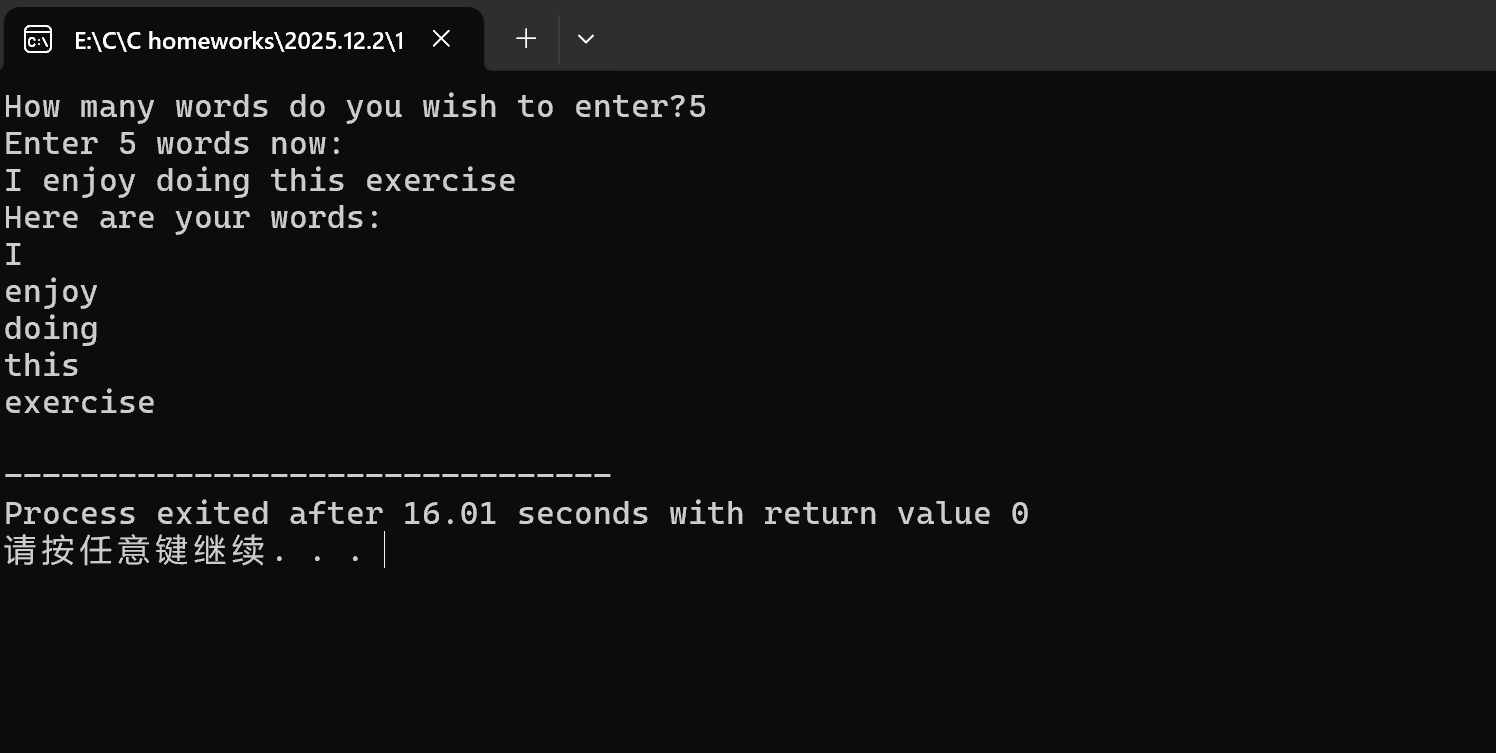The height and width of the screenshot is (753, 1496).
Task: Click the dashed separator line
Action: click(x=308, y=475)
